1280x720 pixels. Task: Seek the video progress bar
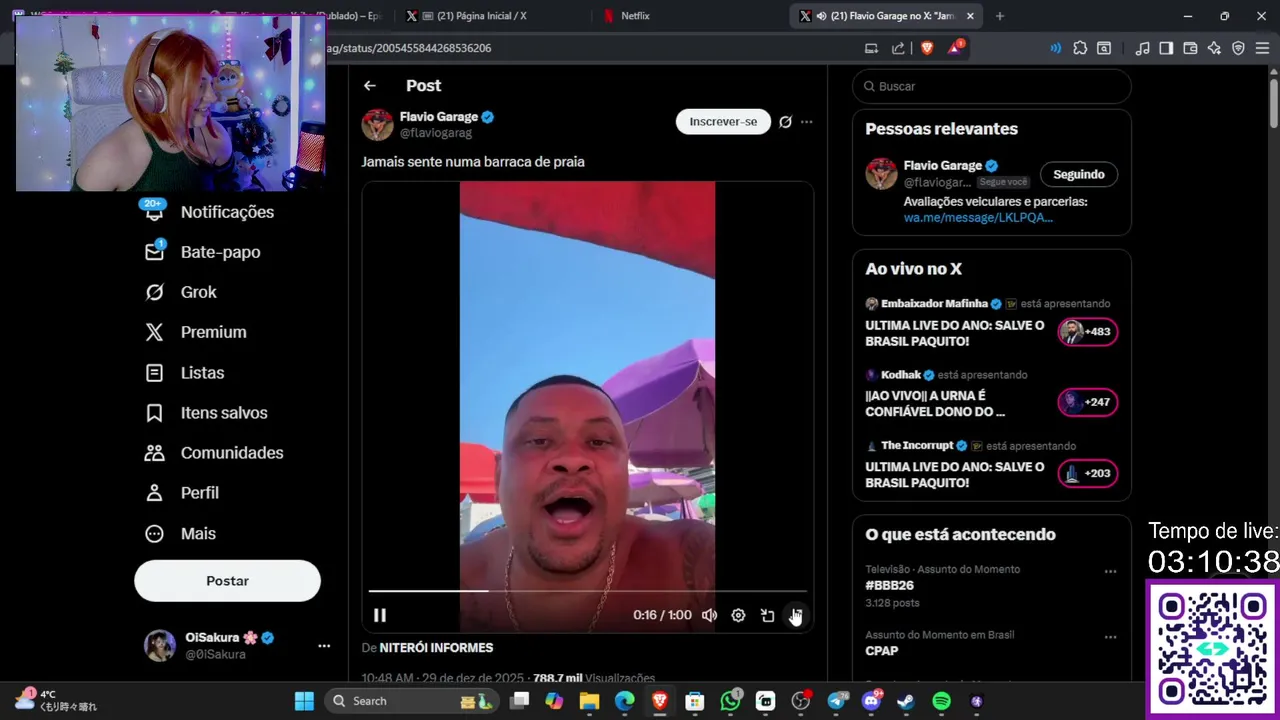point(587,591)
